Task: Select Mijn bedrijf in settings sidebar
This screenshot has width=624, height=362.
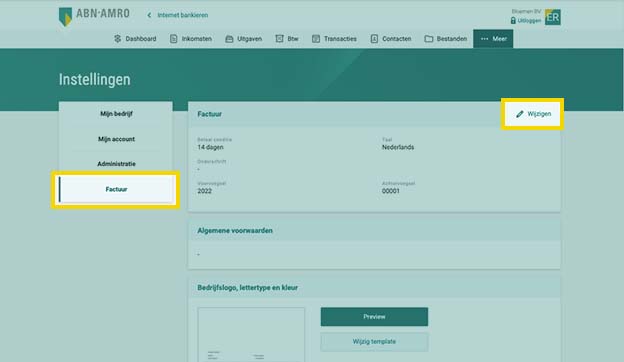Action: point(116,114)
